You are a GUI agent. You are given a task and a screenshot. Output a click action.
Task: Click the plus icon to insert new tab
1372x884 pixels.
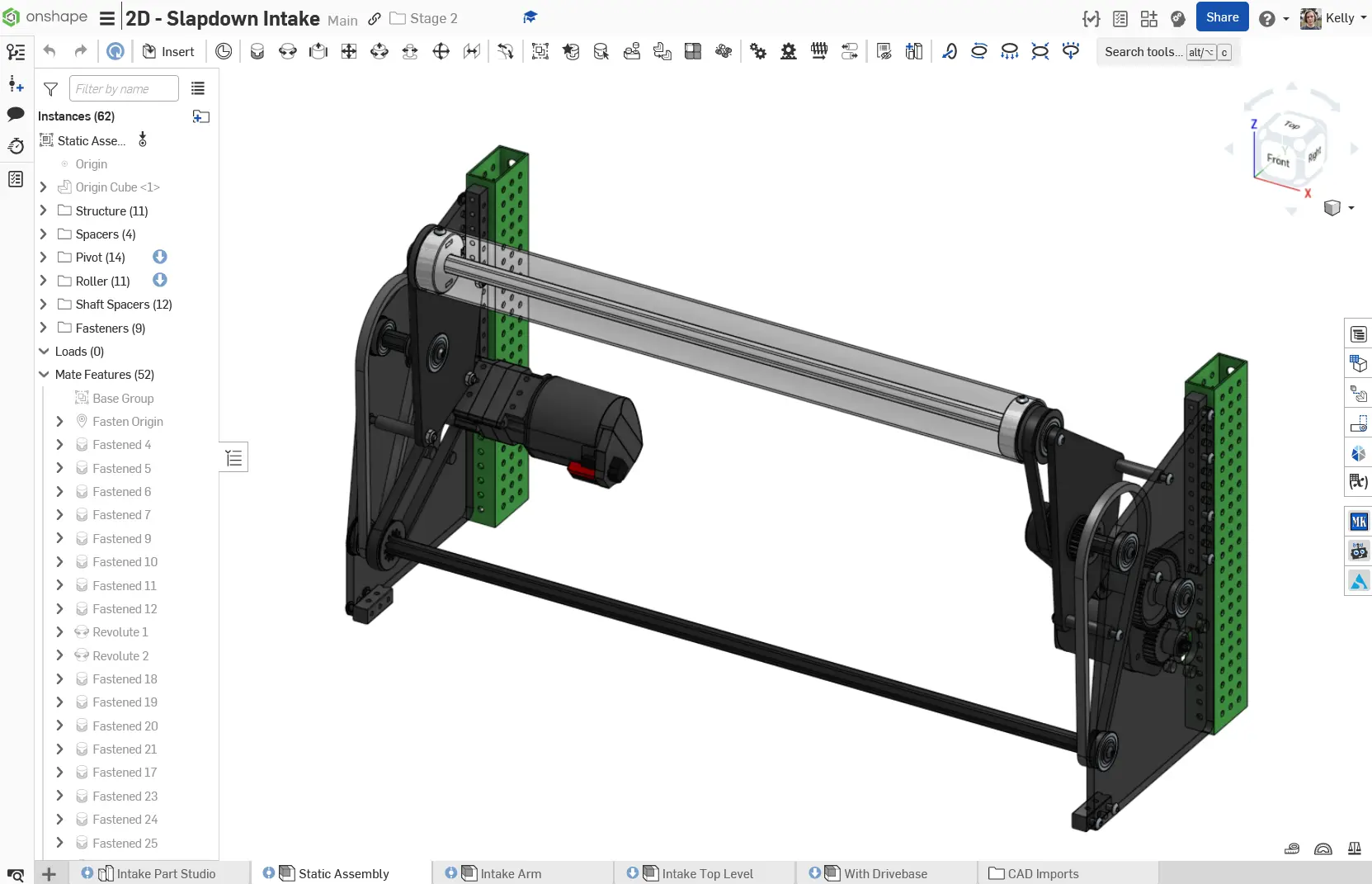50,873
